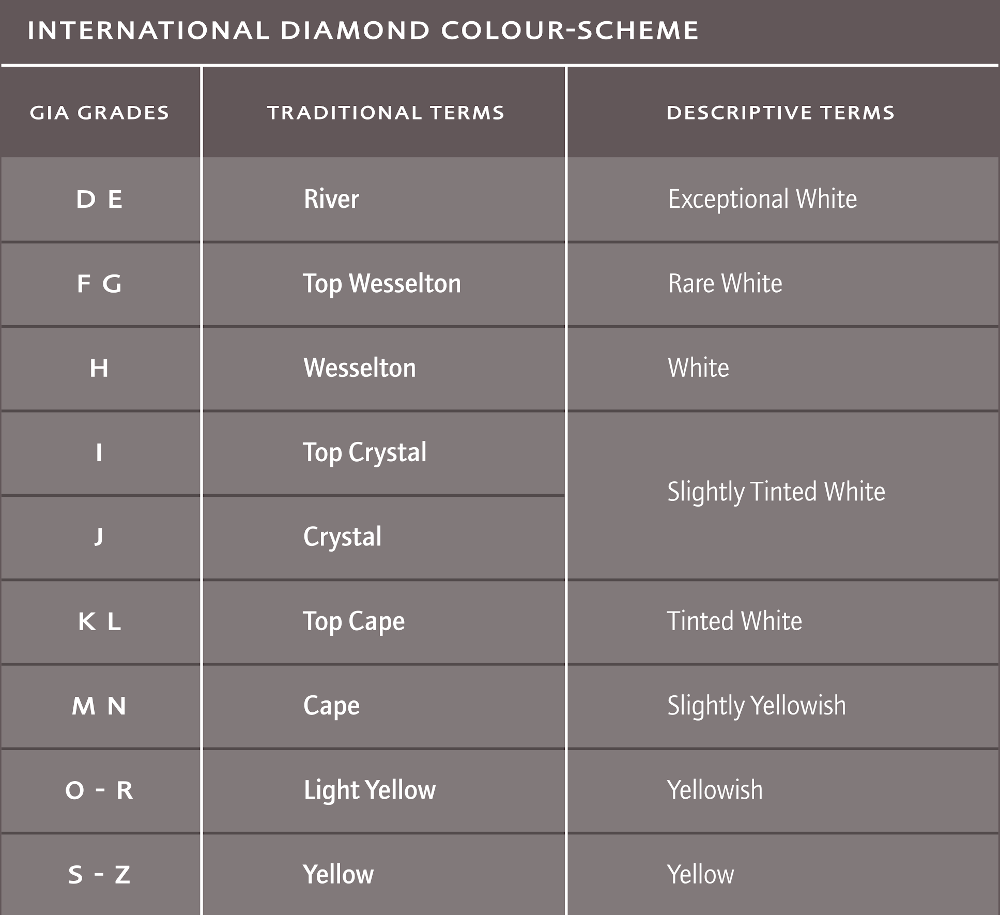Select the M N grade cell
Viewport: 1000px width, 915px height.
99,706
